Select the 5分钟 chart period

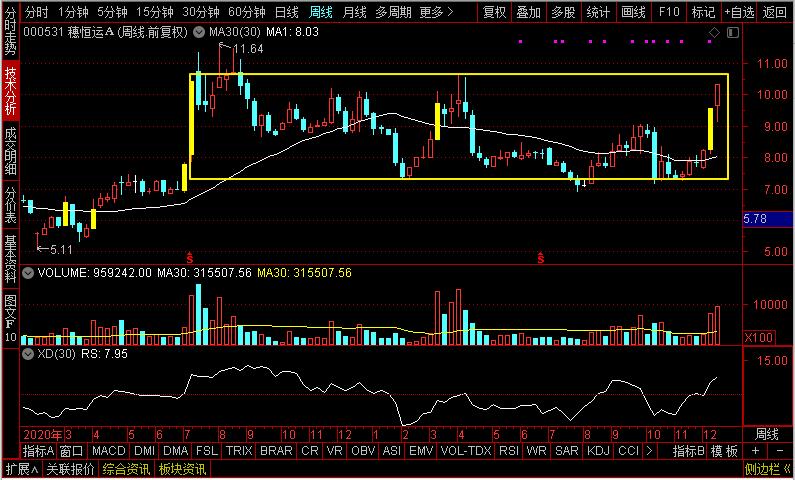(112, 12)
